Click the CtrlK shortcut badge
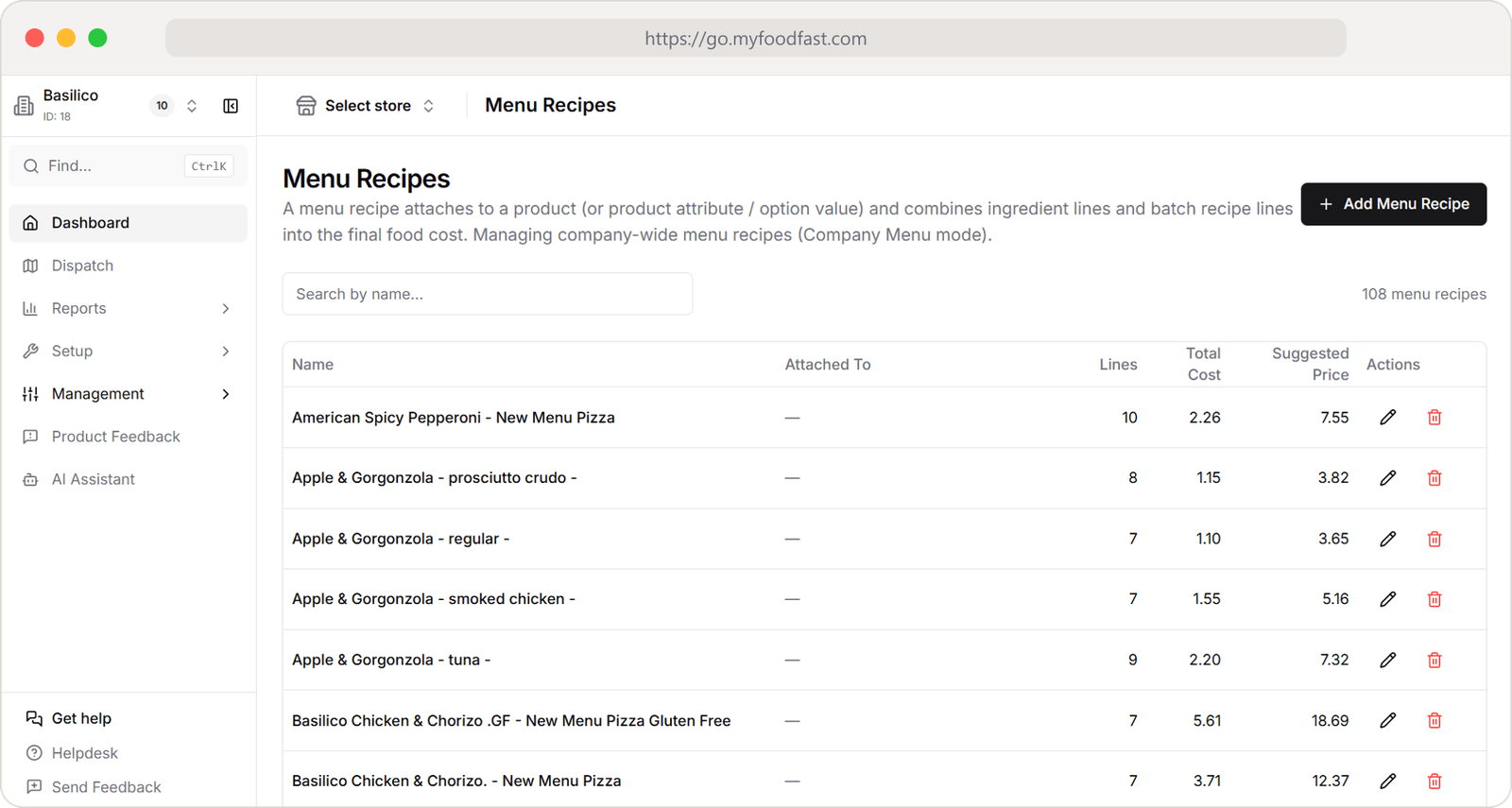 pyautogui.click(x=209, y=166)
